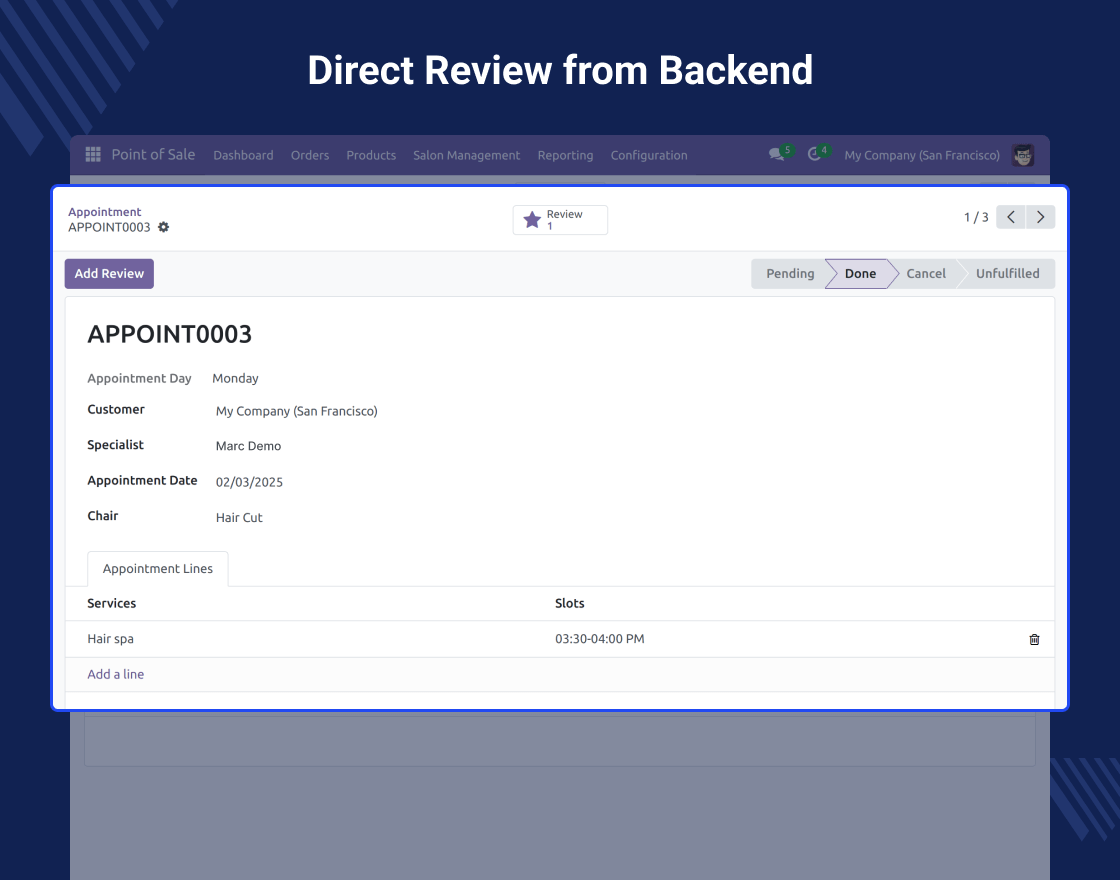Screen dimensions: 1120x880
Task: Click the gear icon next to APPOINT0003
Action: coord(164,227)
